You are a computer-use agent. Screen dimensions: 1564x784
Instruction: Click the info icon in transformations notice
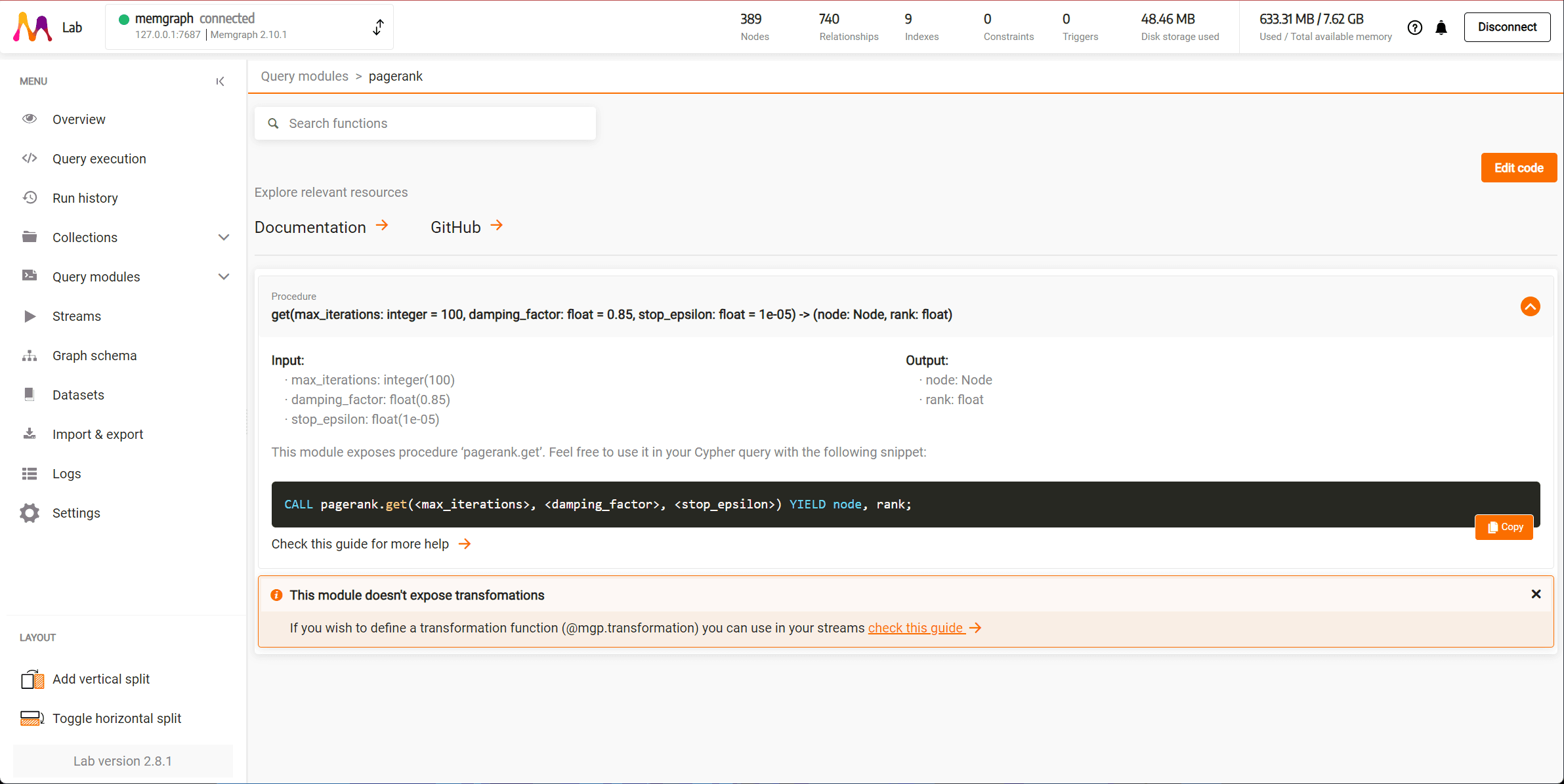277,595
